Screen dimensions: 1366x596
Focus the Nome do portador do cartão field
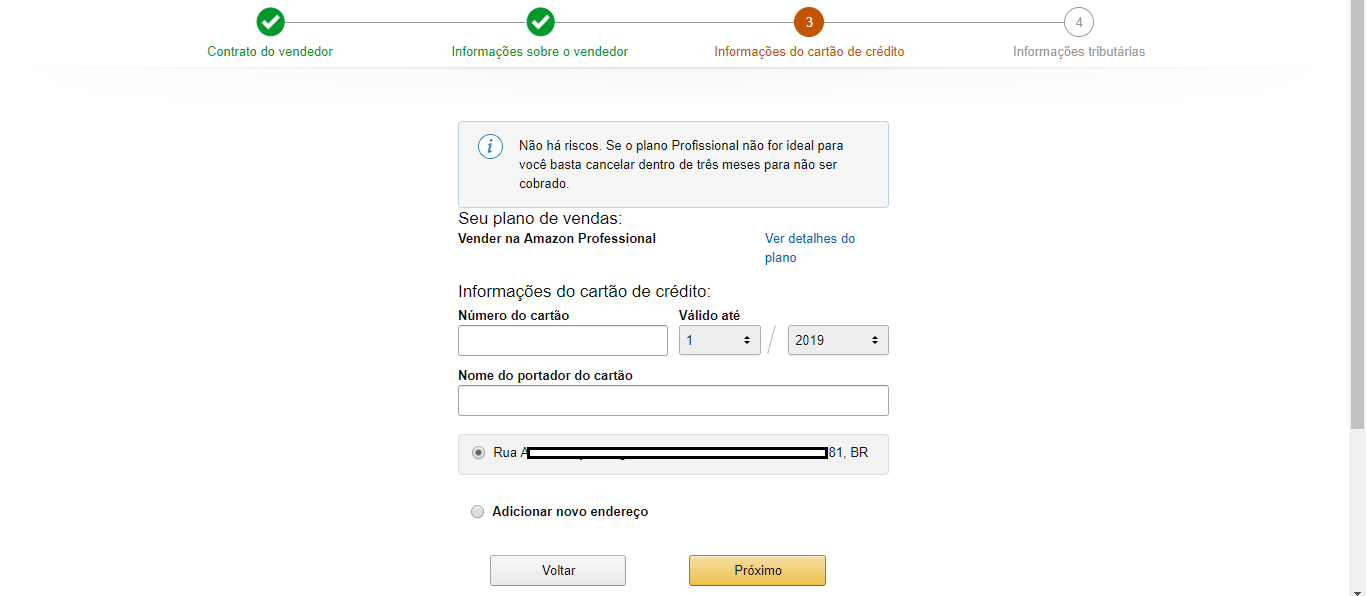pyautogui.click(x=673, y=400)
